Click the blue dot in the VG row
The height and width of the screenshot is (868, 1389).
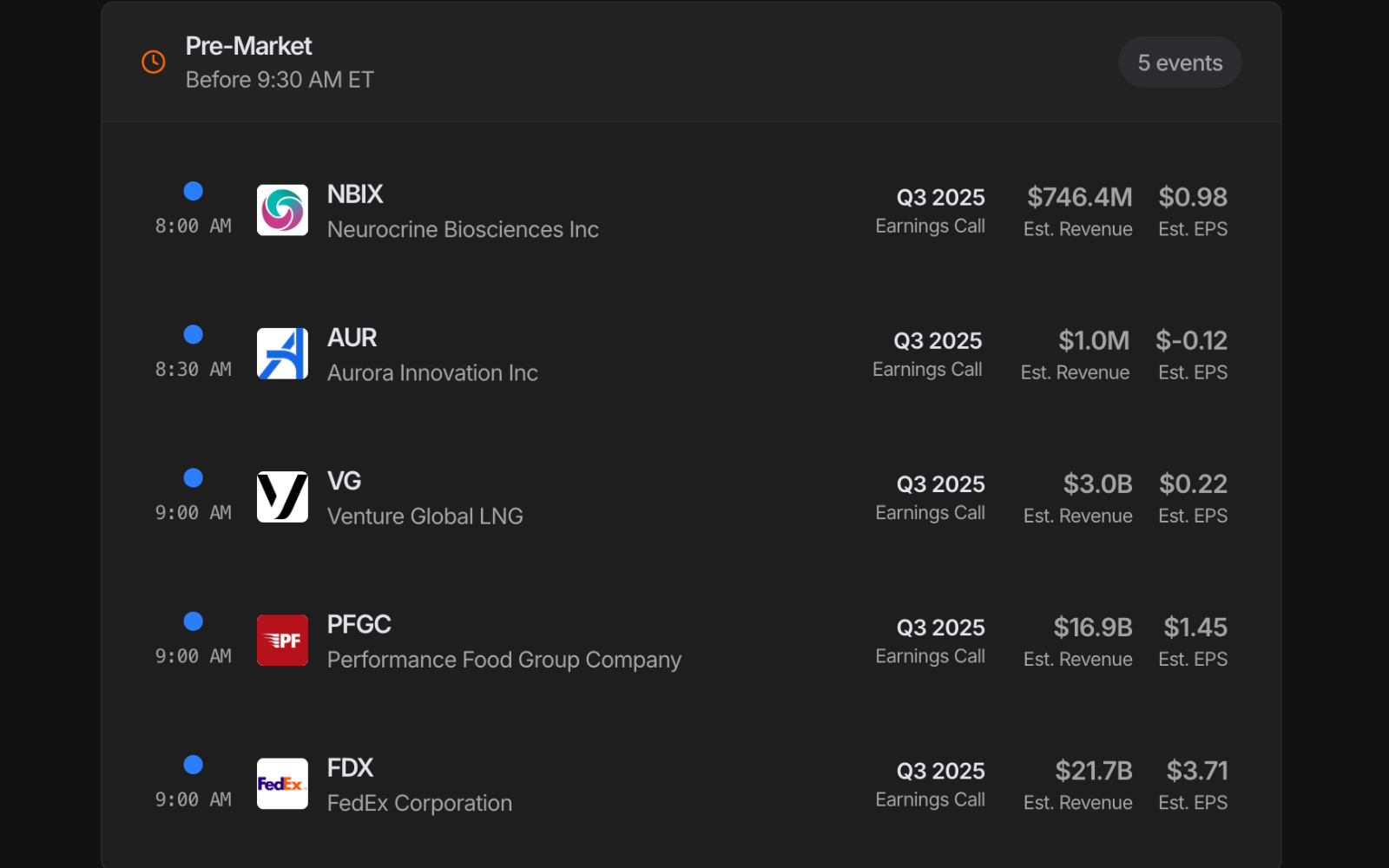pyautogui.click(x=194, y=477)
